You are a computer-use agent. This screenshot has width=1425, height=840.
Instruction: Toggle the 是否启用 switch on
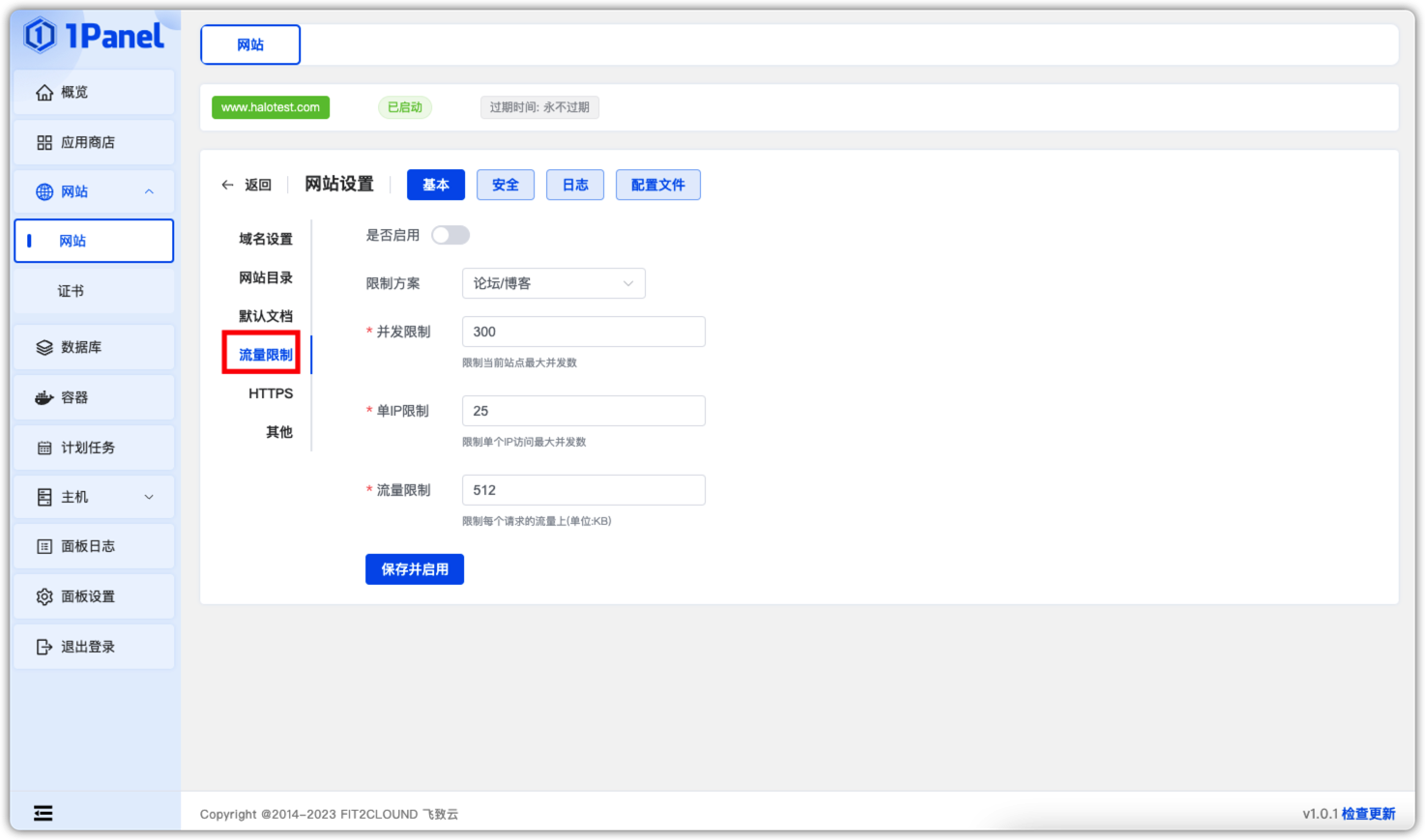click(451, 235)
